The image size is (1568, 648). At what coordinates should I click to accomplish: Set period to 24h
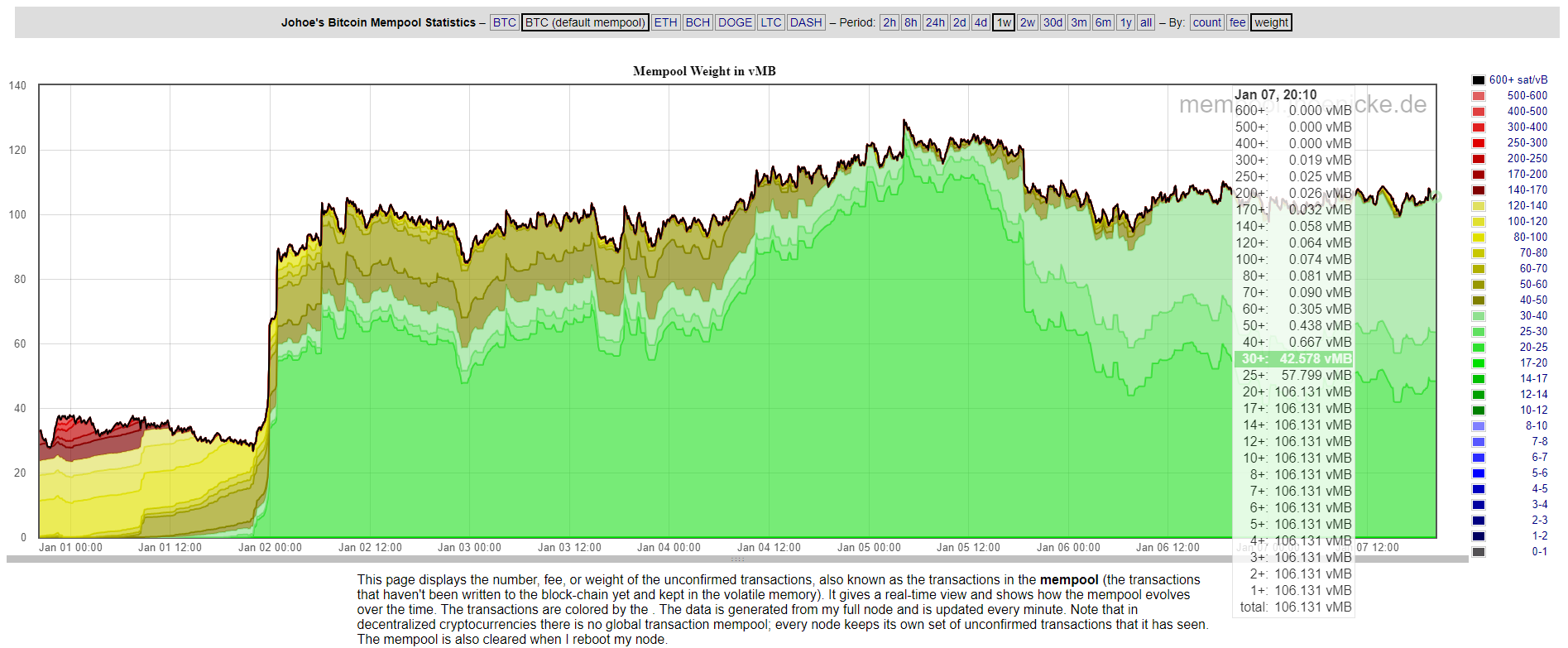pos(935,22)
